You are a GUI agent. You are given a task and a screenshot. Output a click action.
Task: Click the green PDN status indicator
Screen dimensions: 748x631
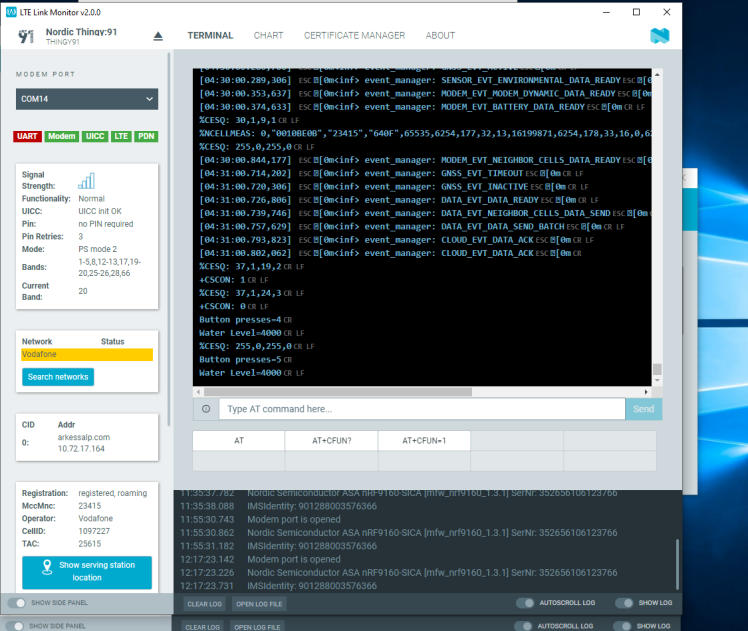pyautogui.click(x=146, y=136)
